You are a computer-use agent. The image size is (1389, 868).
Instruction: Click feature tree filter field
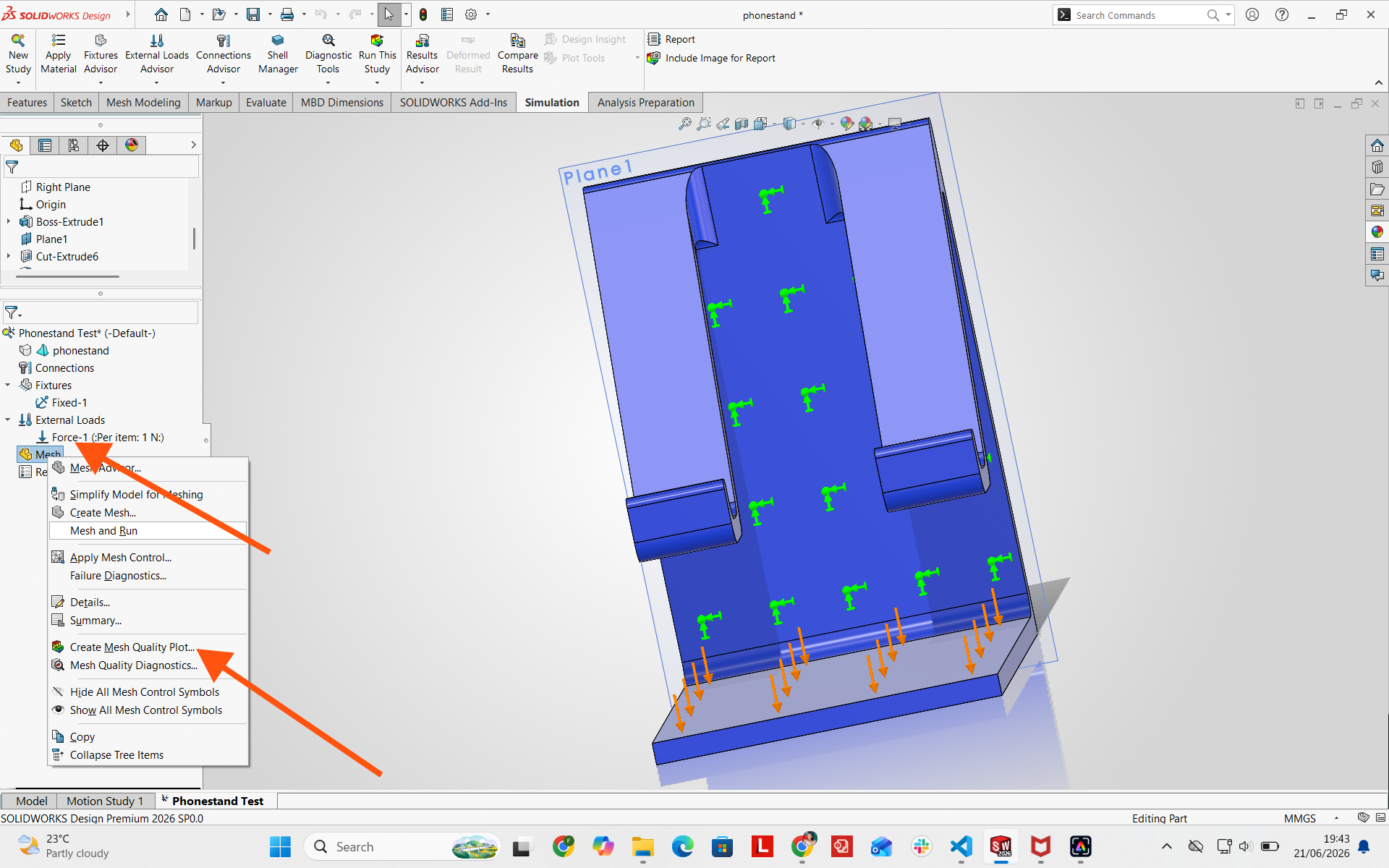[101, 167]
